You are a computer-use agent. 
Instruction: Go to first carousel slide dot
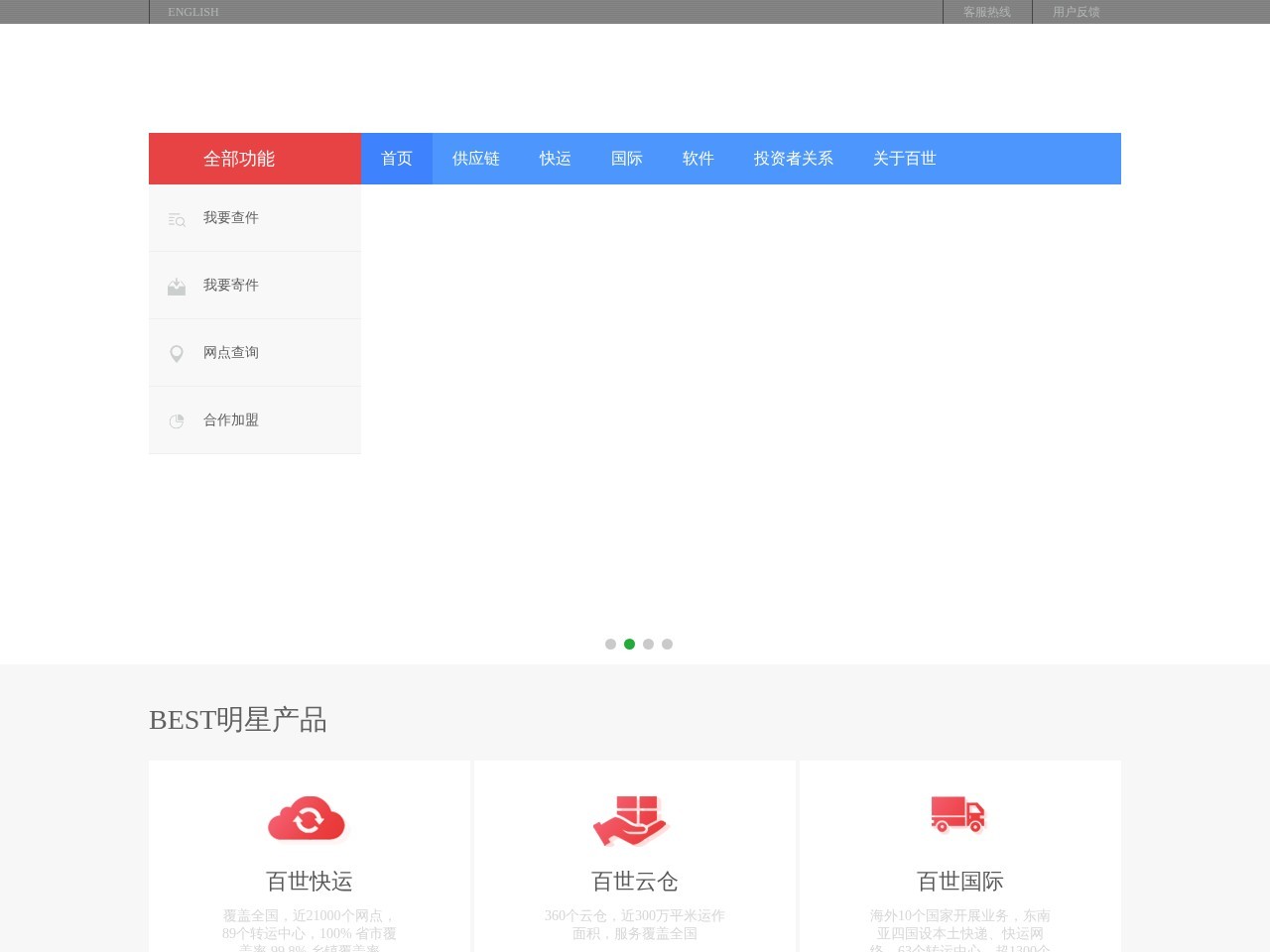pos(610,644)
